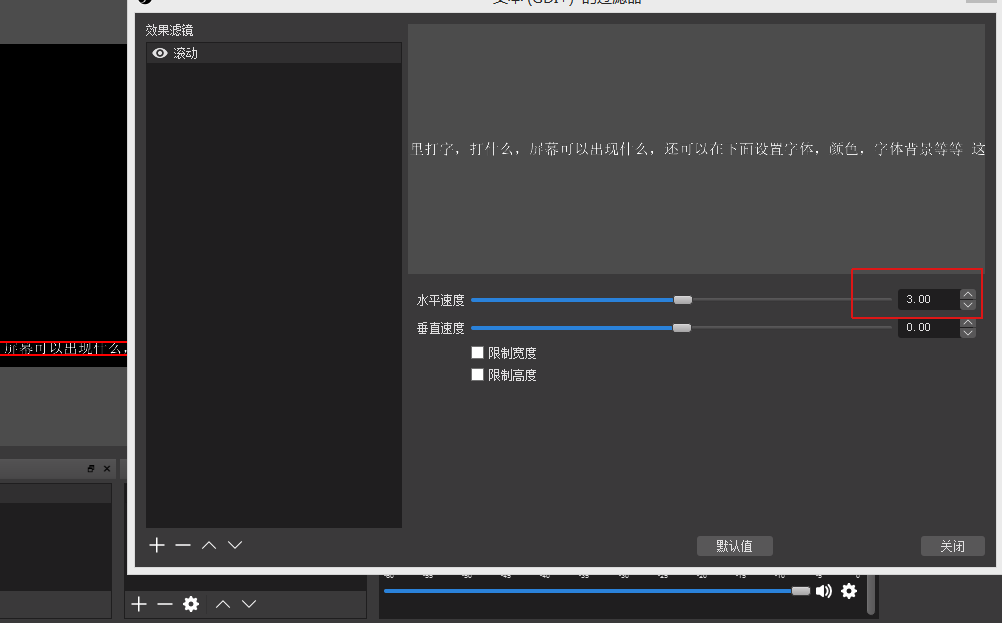Click the 关闭 button
The height and width of the screenshot is (623, 1002).
(x=952, y=546)
